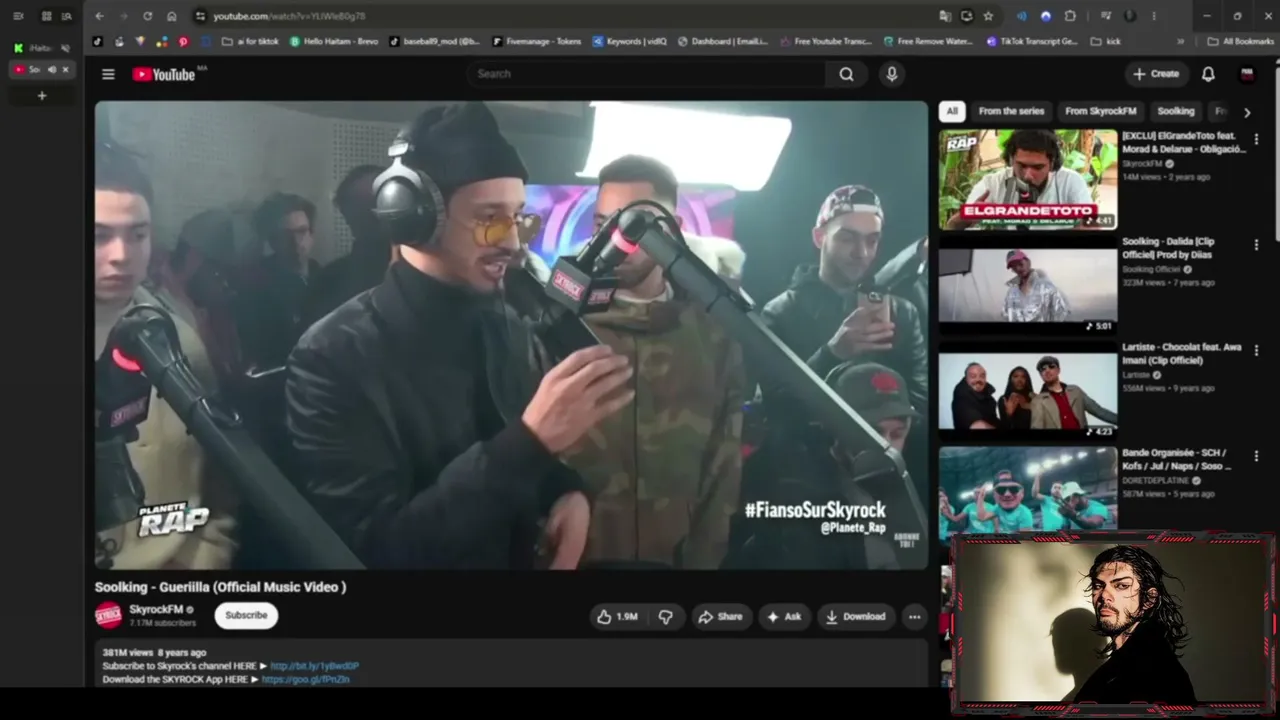Image resolution: width=1280 pixels, height=720 pixels.
Task: Open the 'Free Youtube Transc...' bookmark
Action: tap(825, 42)
